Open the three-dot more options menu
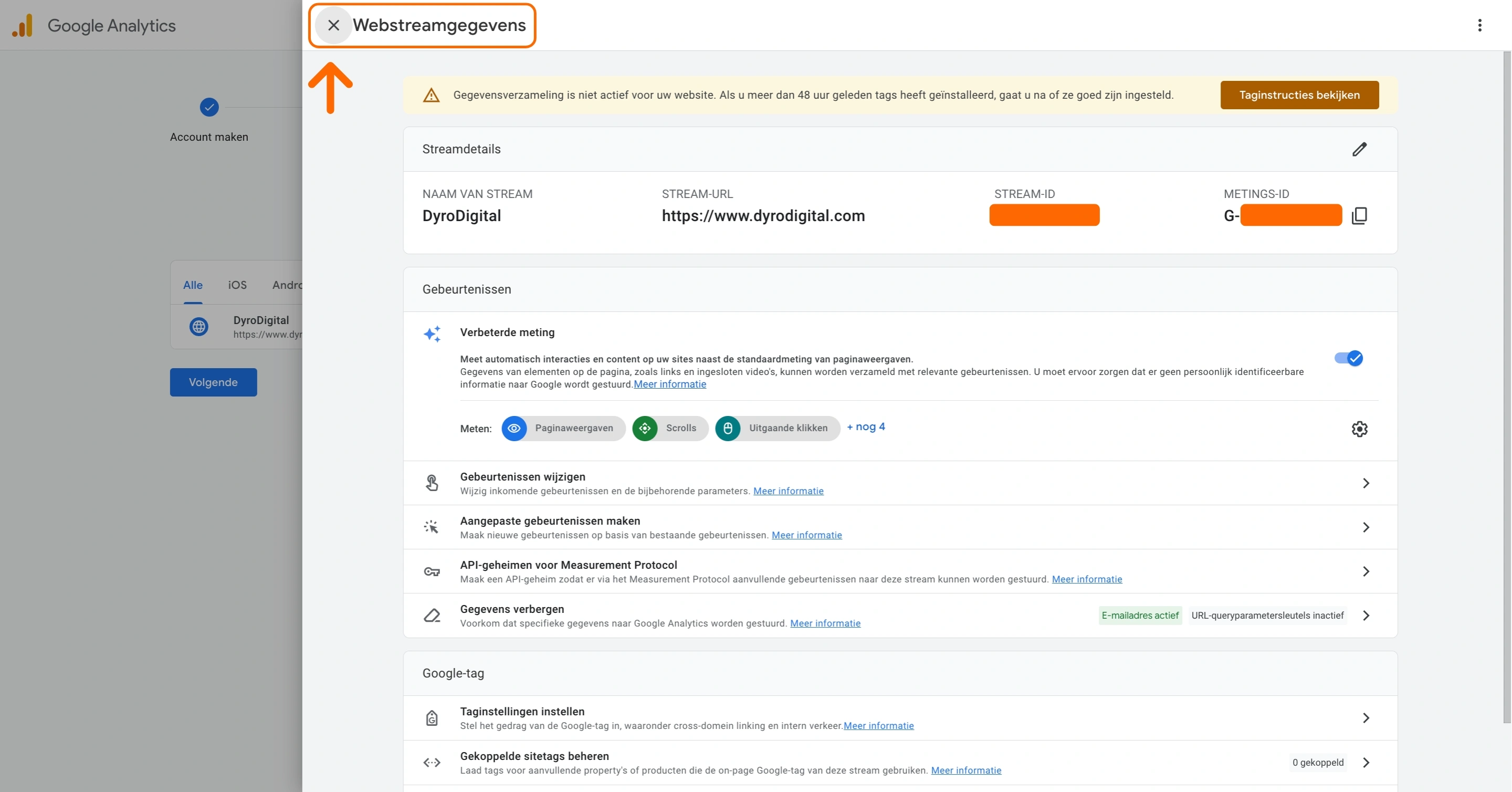Image resolution: width=1512 pixels, height=792 pixels. click(1479, 25)
